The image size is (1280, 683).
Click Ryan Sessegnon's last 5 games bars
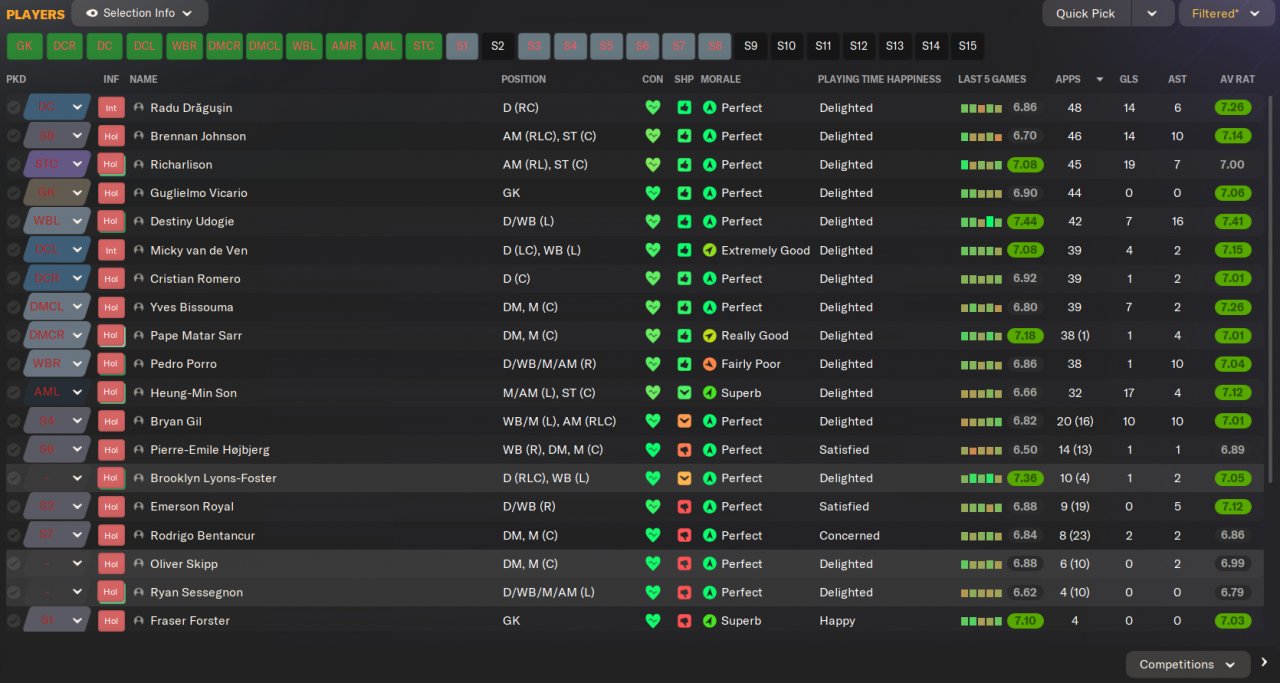click(981, 592)
